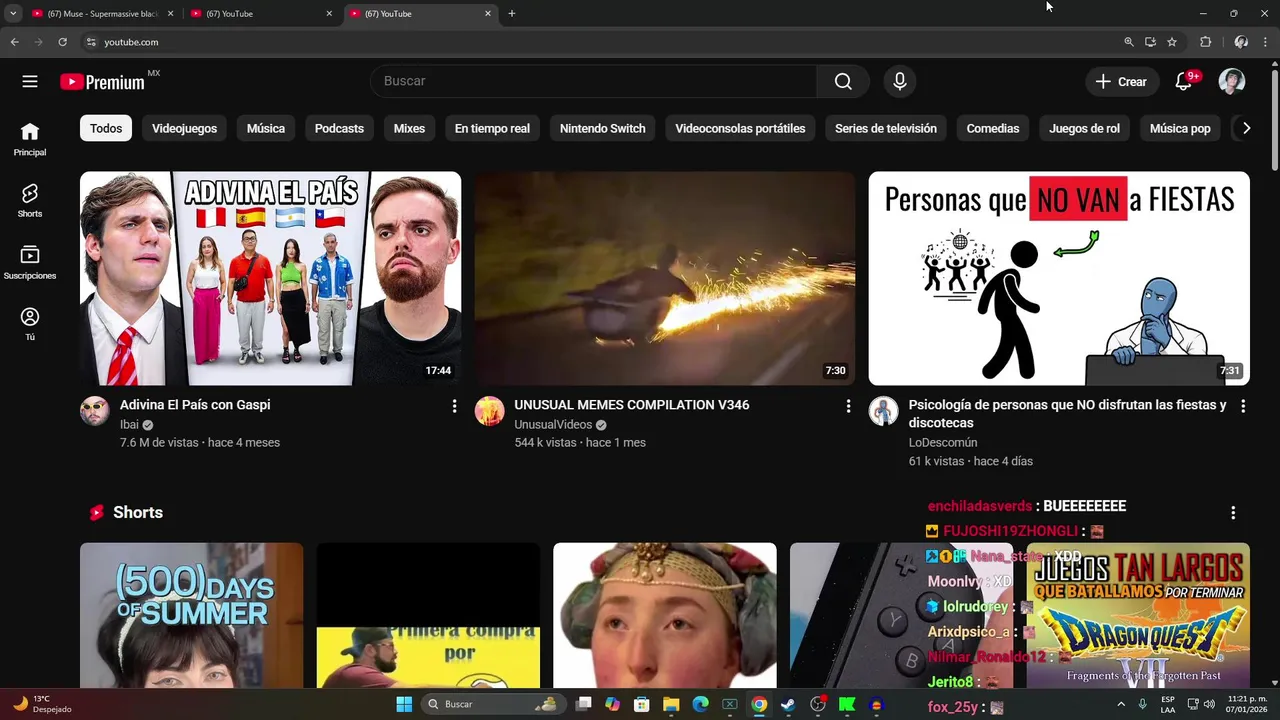Open the Chrome extensions puzzle icon
1280x720 pixels.
(1205, 42)
